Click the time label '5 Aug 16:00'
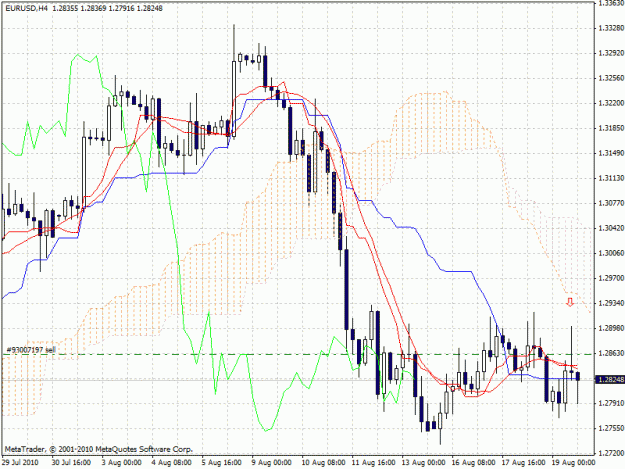This screenshot has height=469, width=625. (x=221, y=463)
